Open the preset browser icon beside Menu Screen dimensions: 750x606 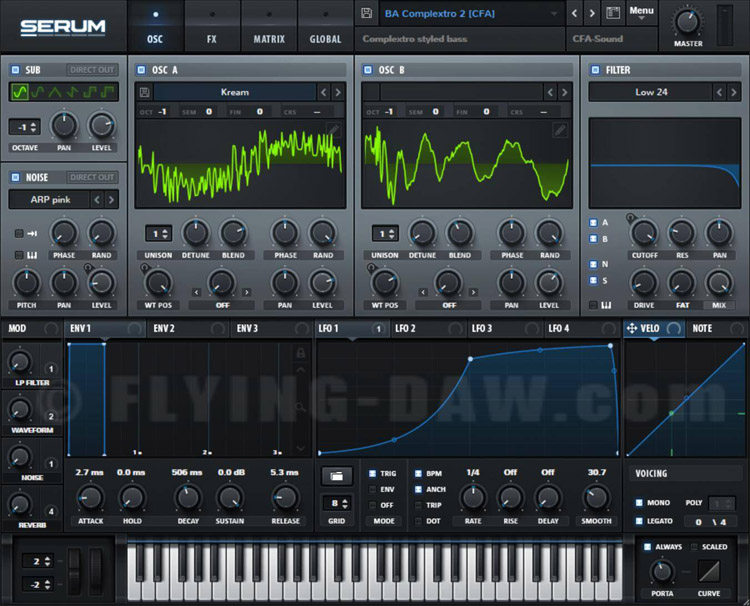click(x=613, y=13)
